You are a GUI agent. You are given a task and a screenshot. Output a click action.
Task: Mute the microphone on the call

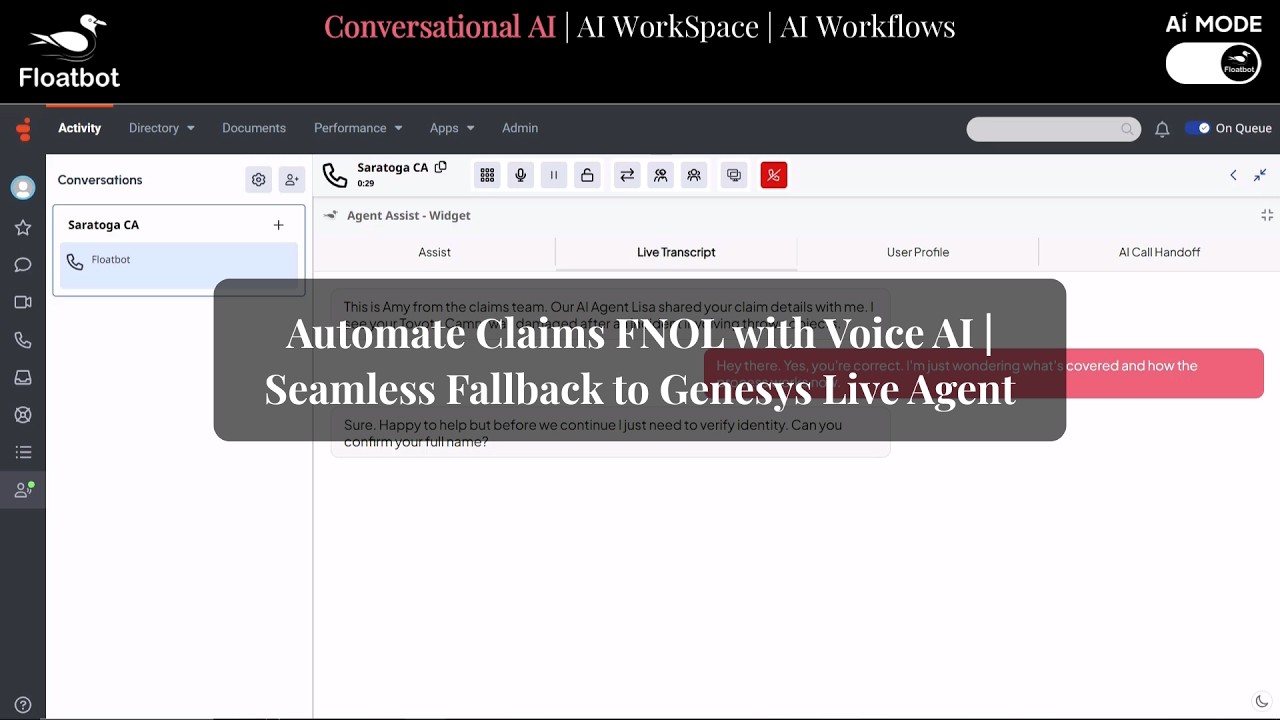pos(520,175)
